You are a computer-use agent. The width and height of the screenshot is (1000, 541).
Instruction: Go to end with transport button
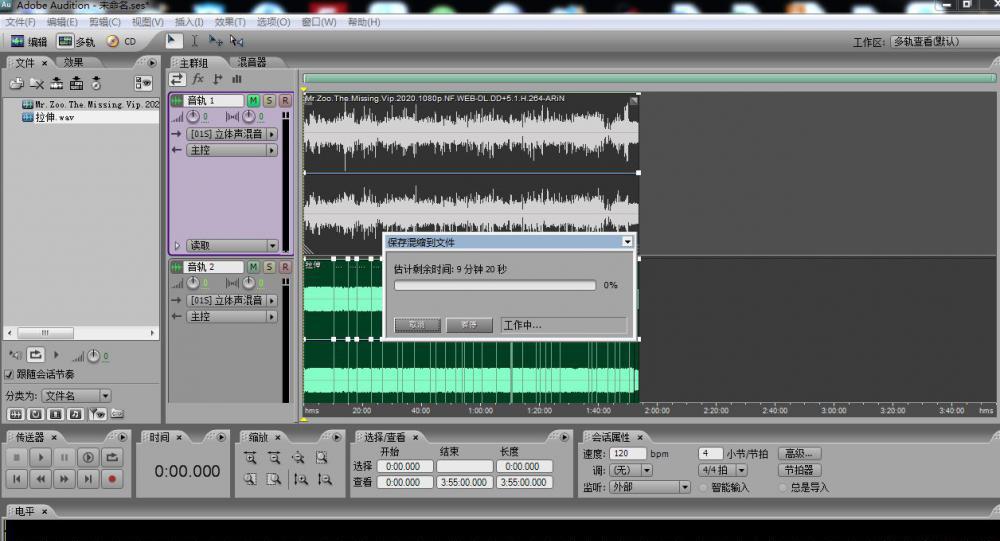(88, 478)
